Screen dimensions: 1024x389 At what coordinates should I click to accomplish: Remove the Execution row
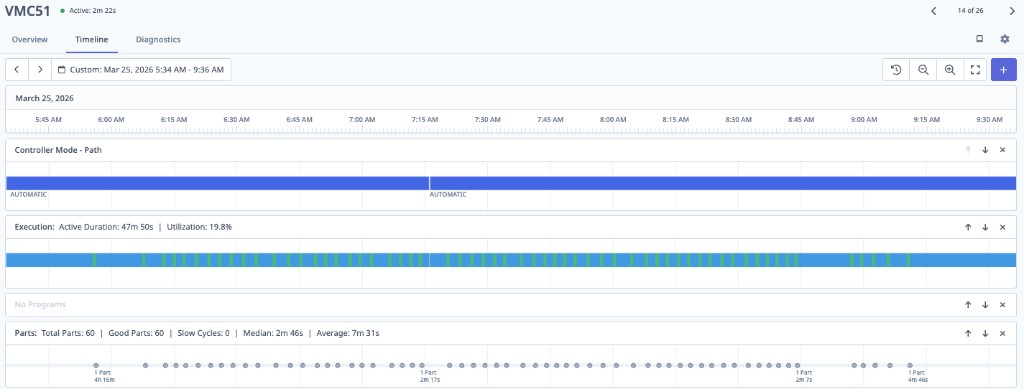(1003, 227)
